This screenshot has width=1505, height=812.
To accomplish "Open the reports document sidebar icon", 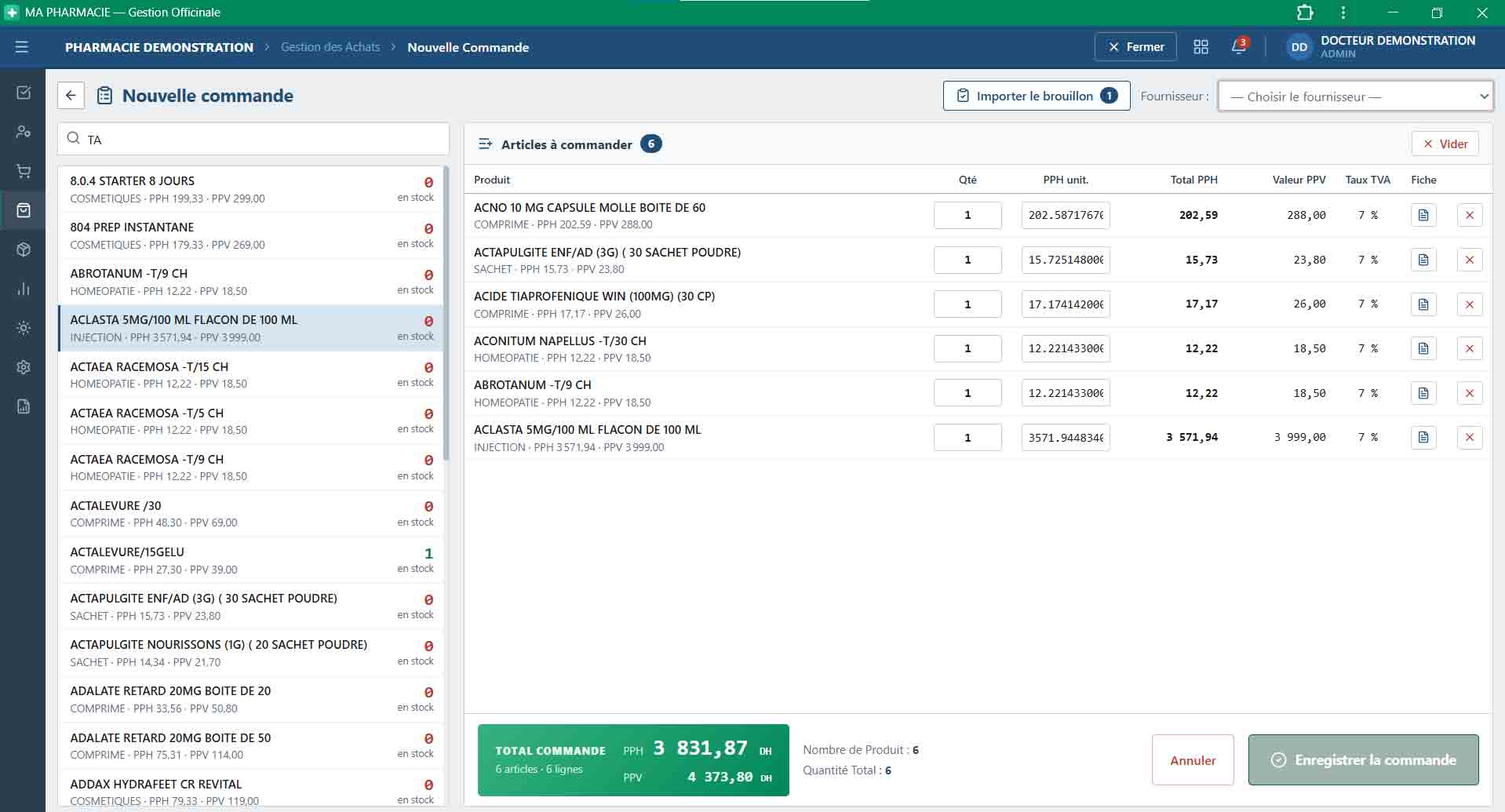I will point(24,406).
